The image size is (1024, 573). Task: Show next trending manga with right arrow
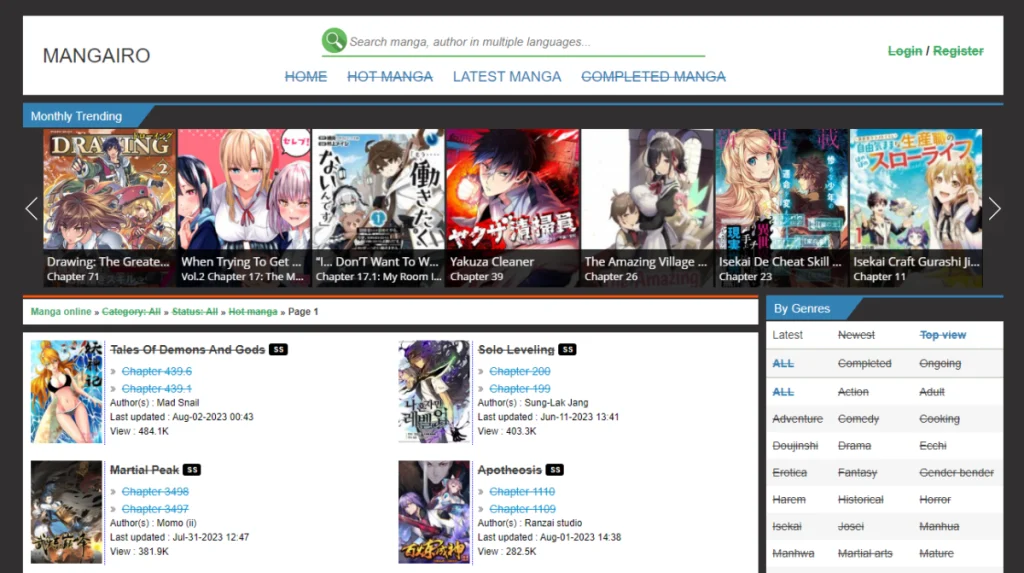click(994, 208)
